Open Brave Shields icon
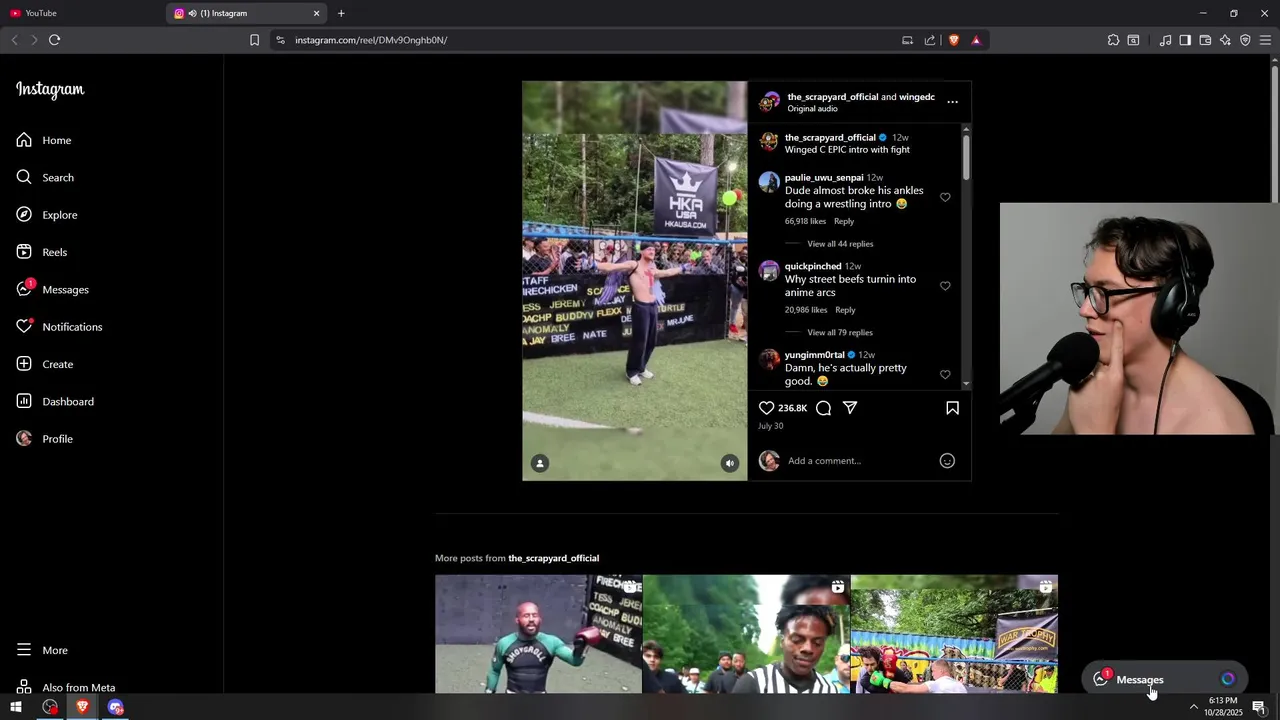Viewport: 1280px width, 720px height. [954, 40]
